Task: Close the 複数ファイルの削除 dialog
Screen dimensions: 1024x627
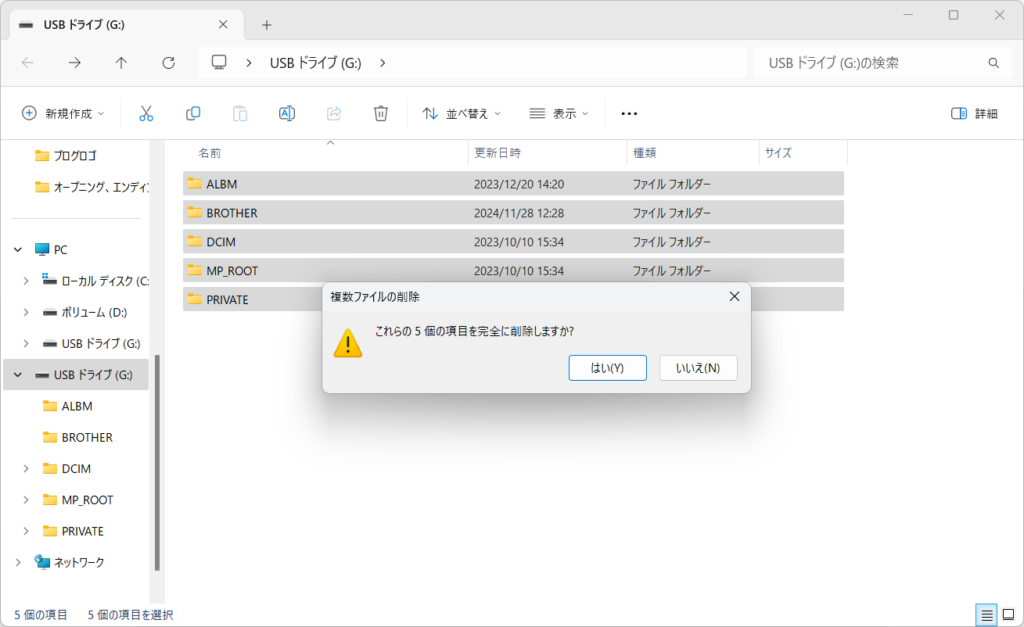Action: pos(734,296)
